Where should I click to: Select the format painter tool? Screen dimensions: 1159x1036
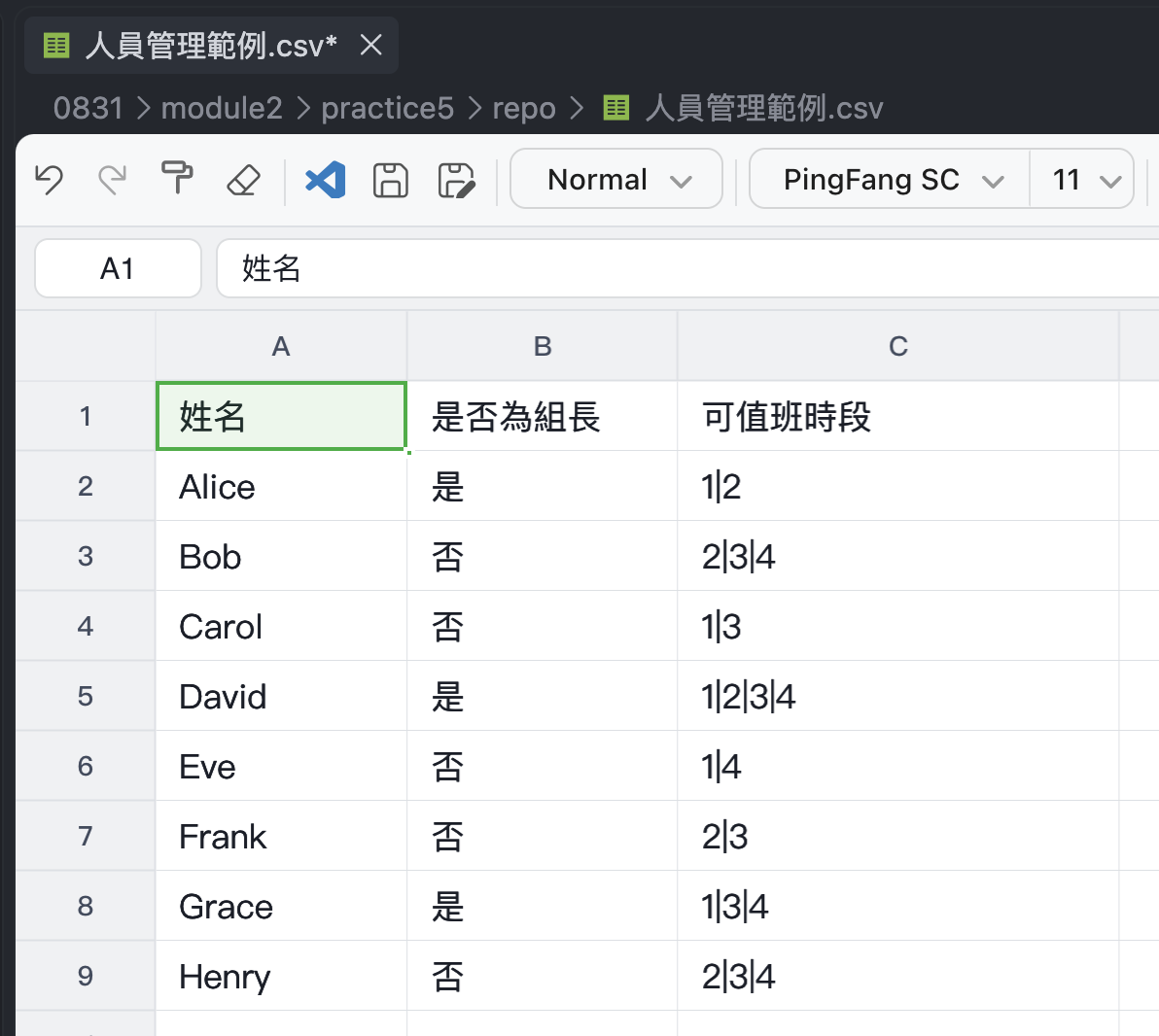point(177,178)
